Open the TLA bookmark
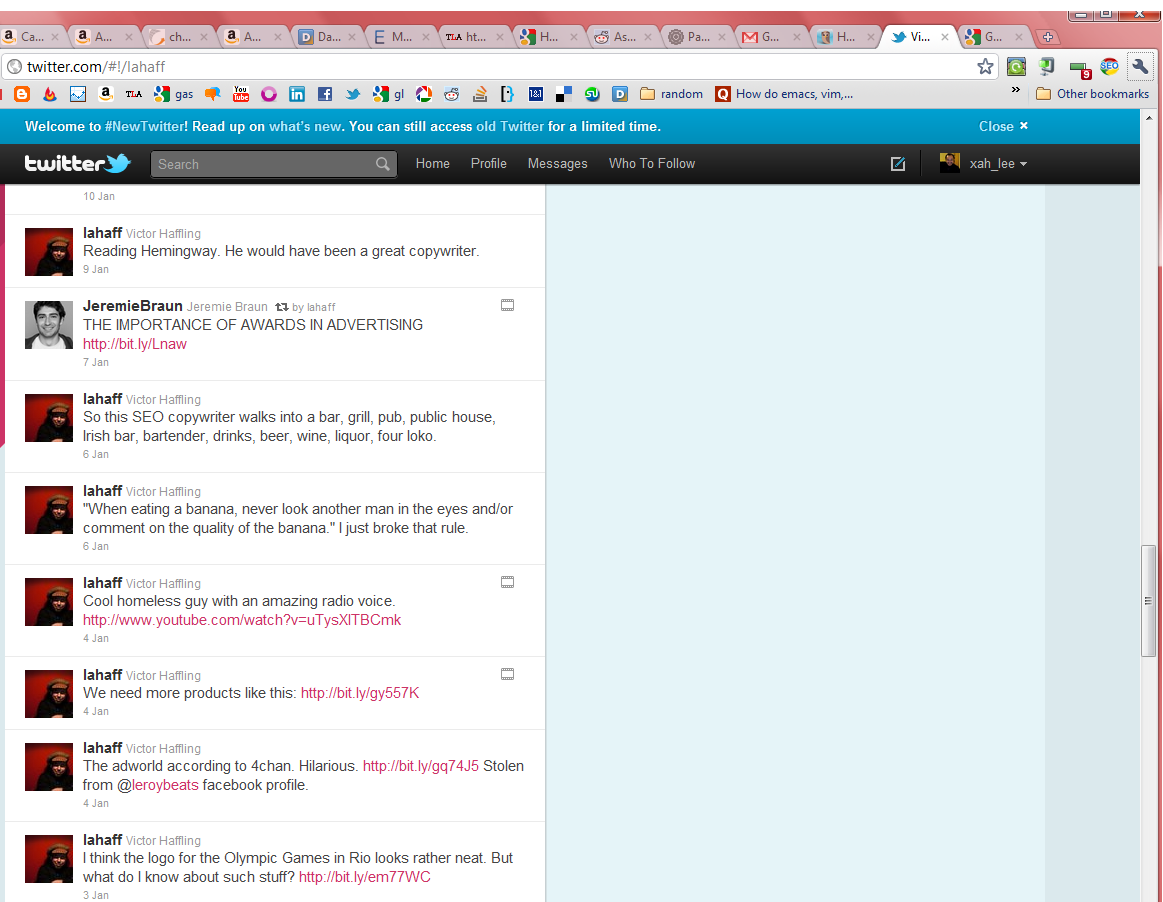 point(134,94)
